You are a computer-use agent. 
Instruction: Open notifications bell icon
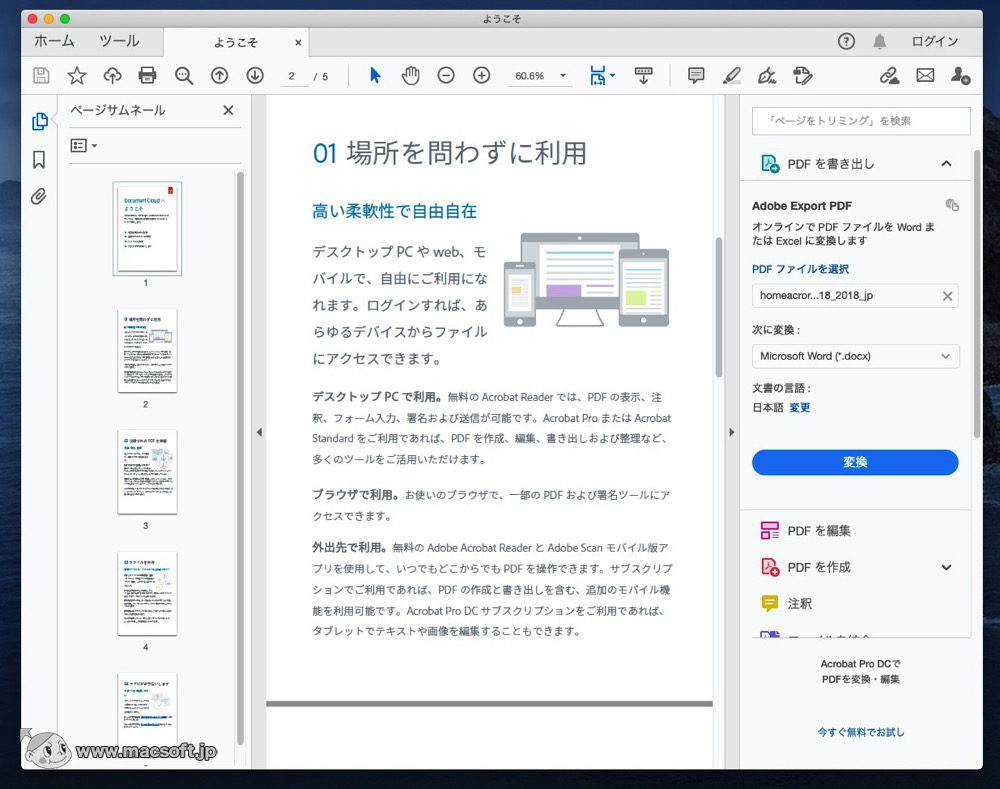[x=879, y=41]
